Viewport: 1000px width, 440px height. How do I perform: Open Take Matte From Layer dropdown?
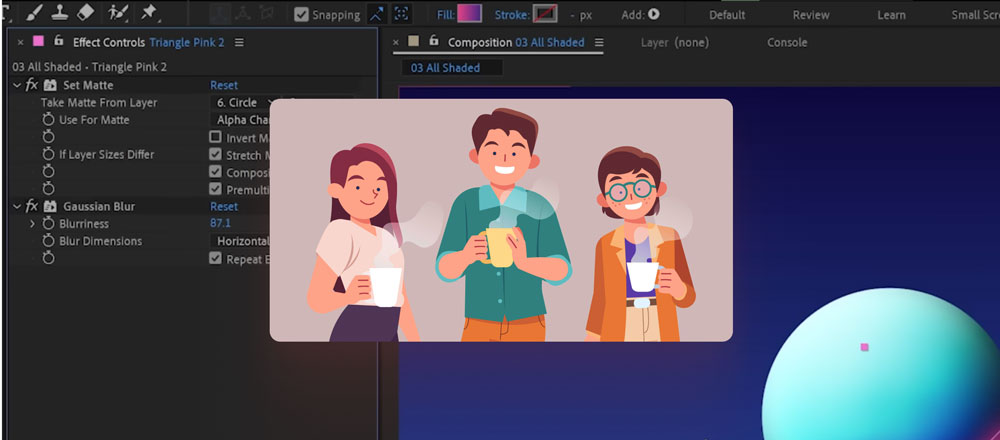pyautogui.click(x=246, y=103)
